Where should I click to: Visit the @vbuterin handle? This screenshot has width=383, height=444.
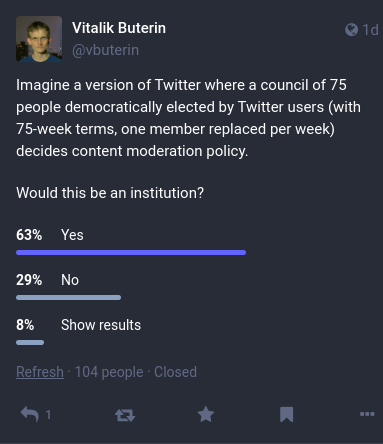point(105,50)
